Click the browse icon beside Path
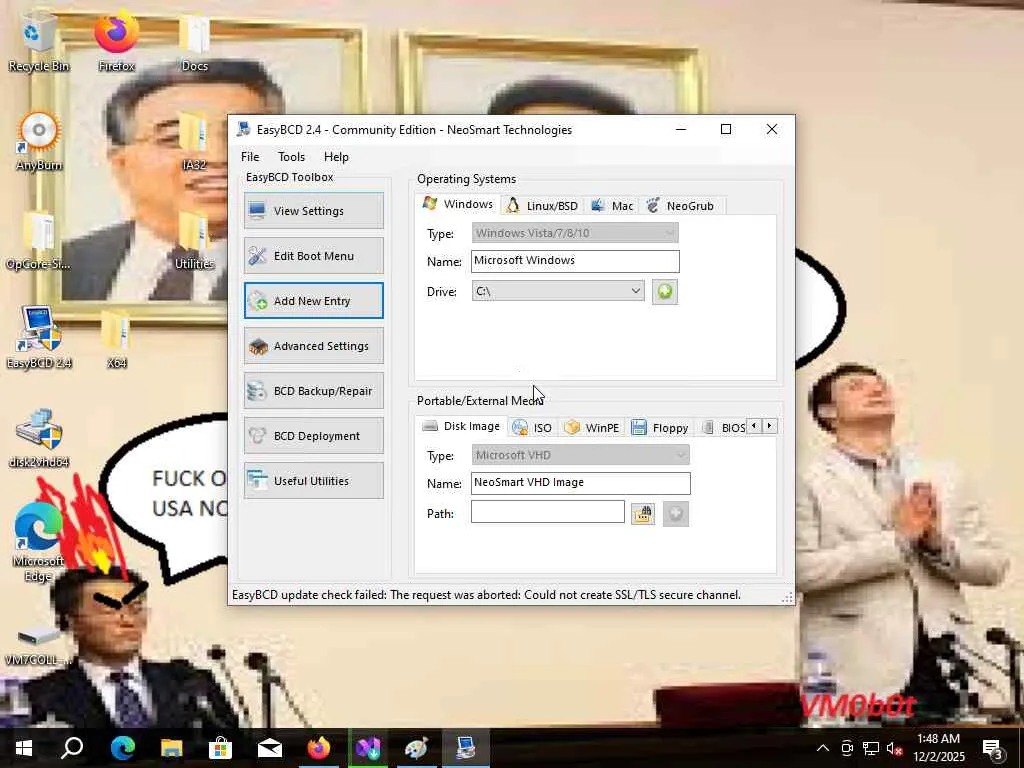 643,514
